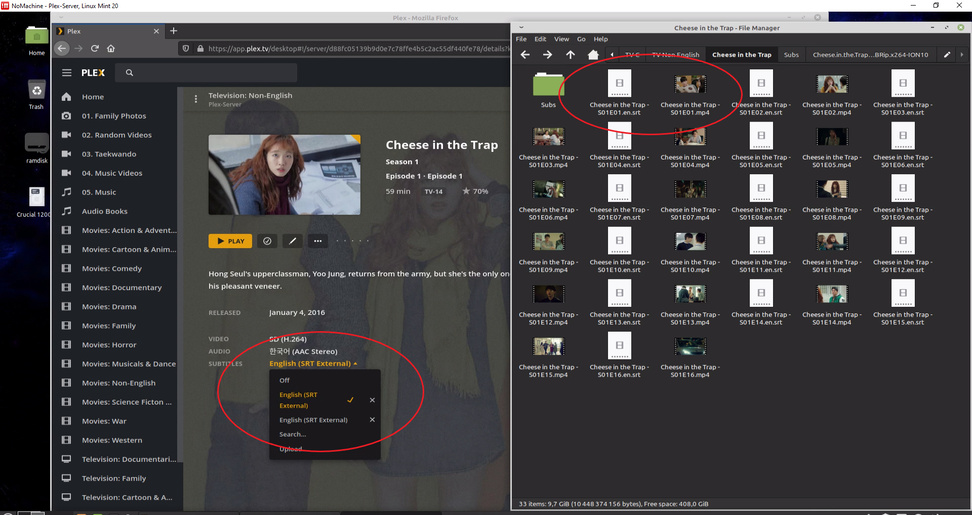Open the more options dots beside Play
The height and width of the screenshot is (515, 972).
click(x=318, y=241)
